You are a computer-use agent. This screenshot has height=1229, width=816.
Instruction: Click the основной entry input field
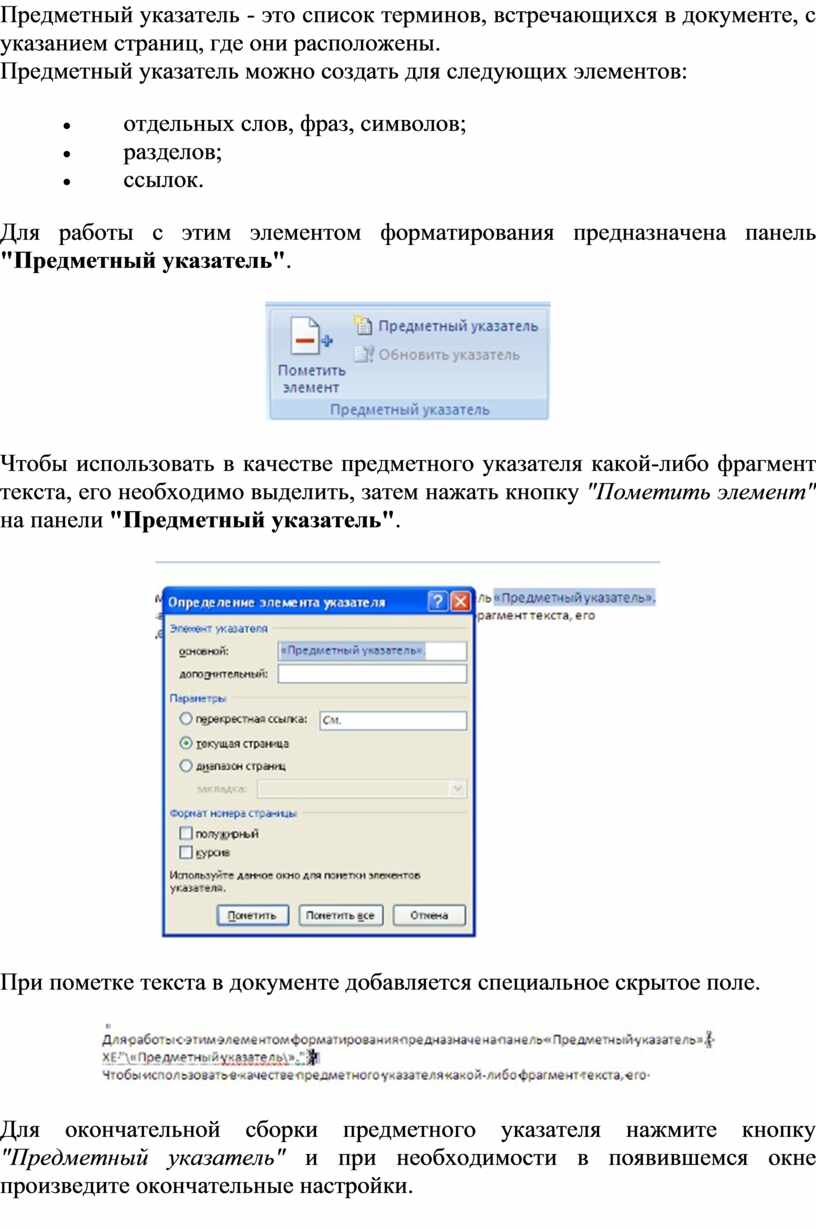tap(372, 651)
